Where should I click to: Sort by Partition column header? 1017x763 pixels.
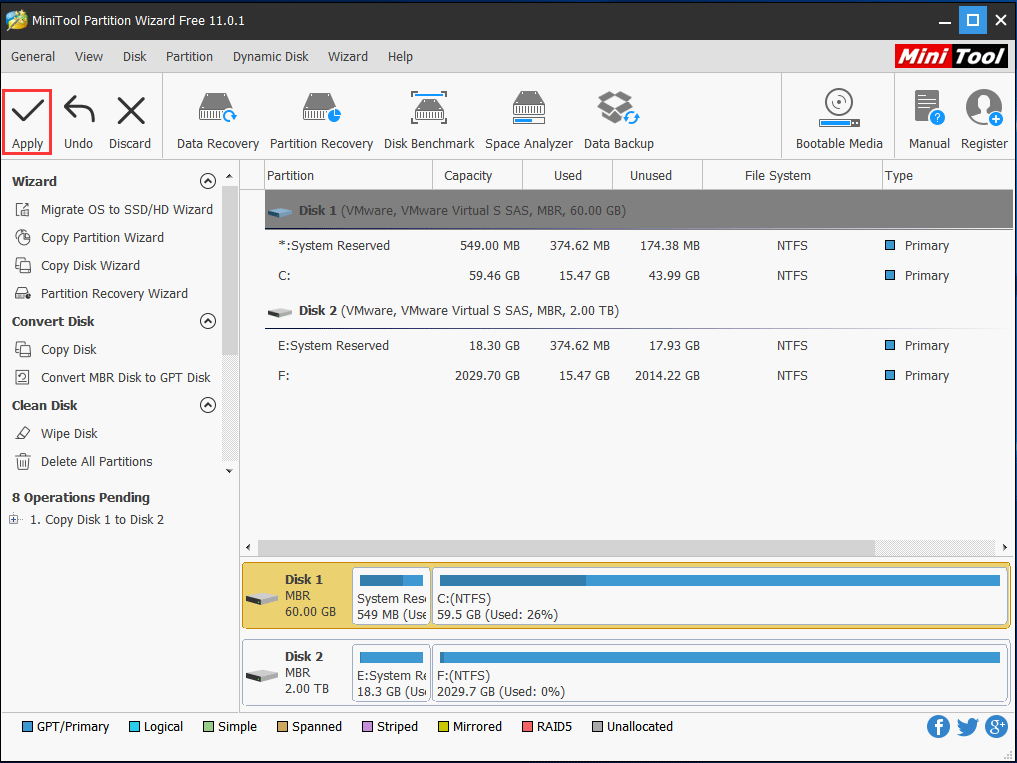coord(348,176)
